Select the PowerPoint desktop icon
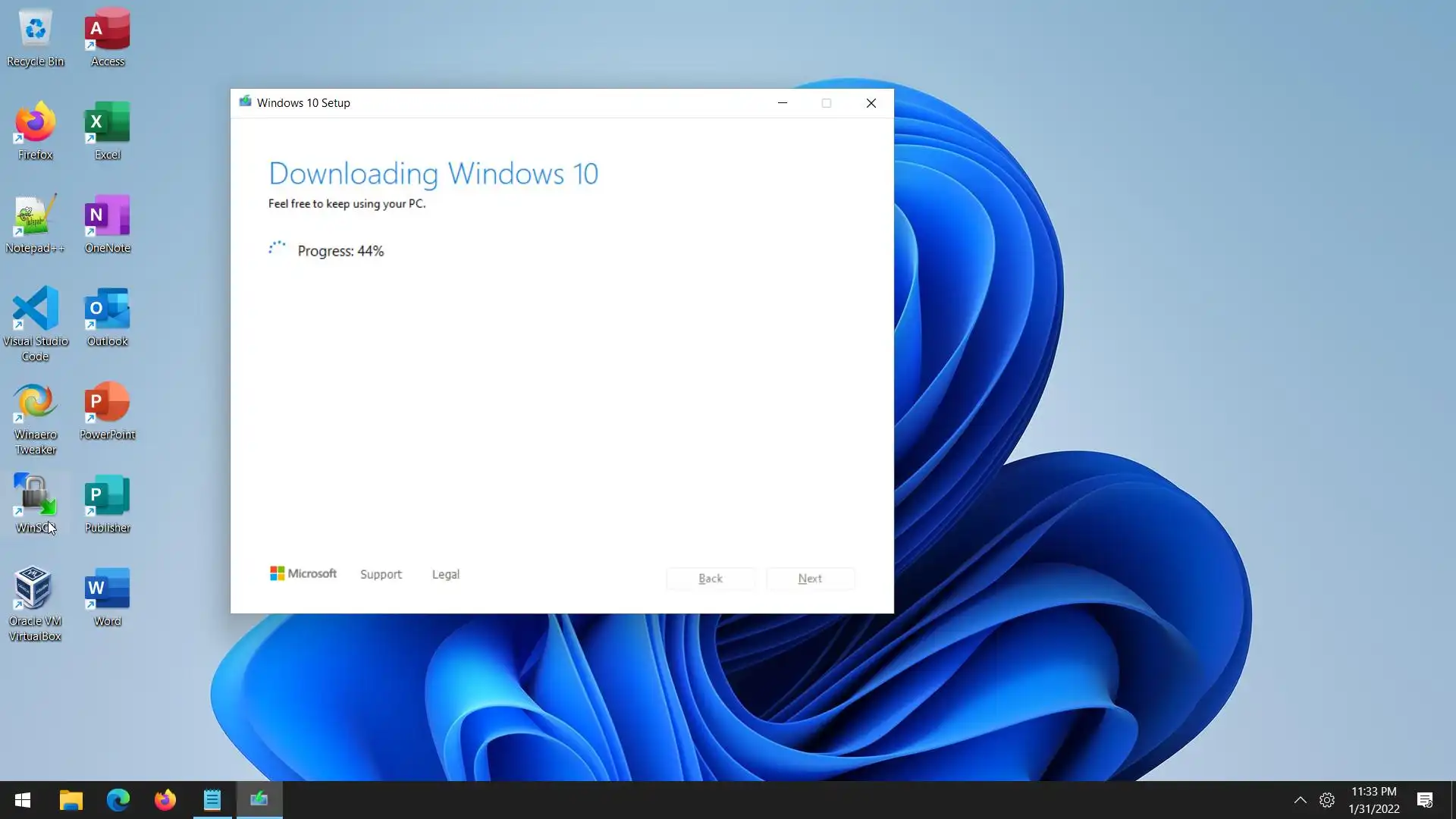Image resolution: width=1456 pixels, height=819 pixels. pos(107,403)
